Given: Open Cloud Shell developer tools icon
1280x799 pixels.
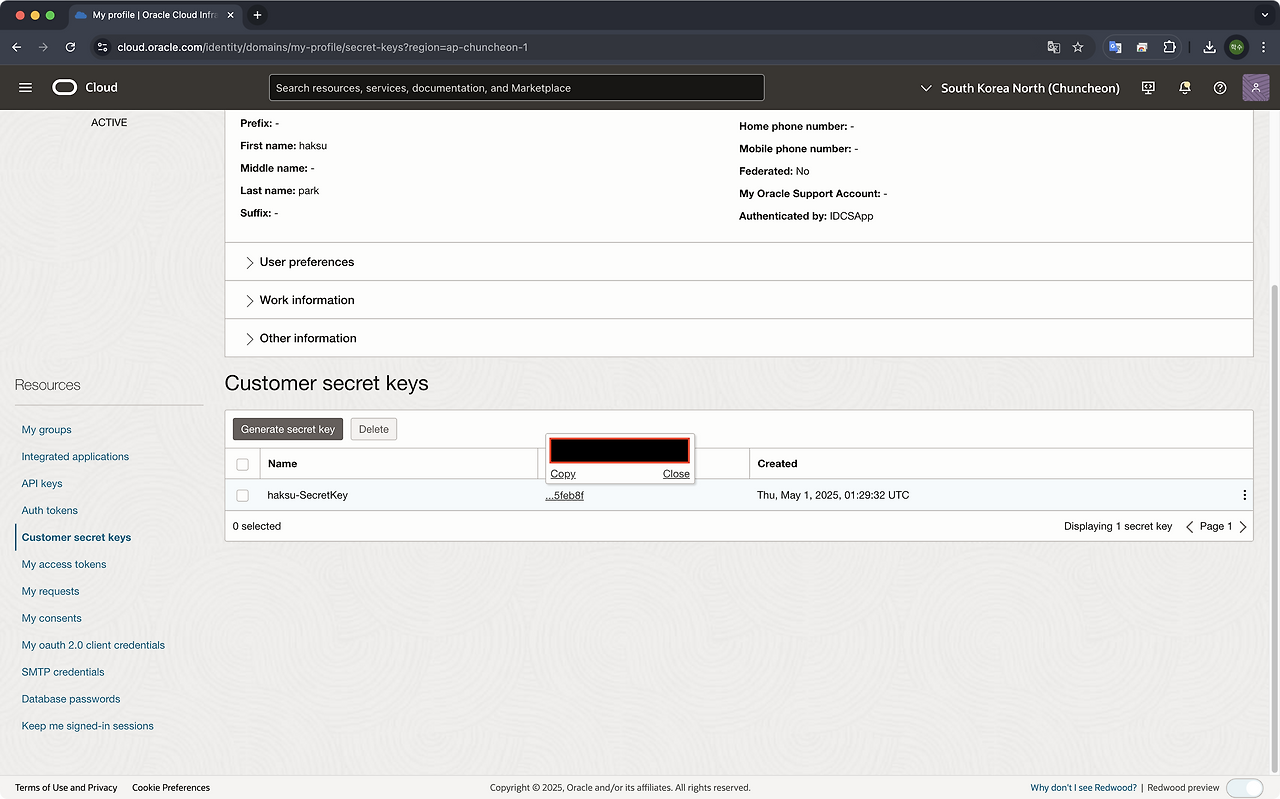Looking at the screenshot, I should [x=1148, y=88].
